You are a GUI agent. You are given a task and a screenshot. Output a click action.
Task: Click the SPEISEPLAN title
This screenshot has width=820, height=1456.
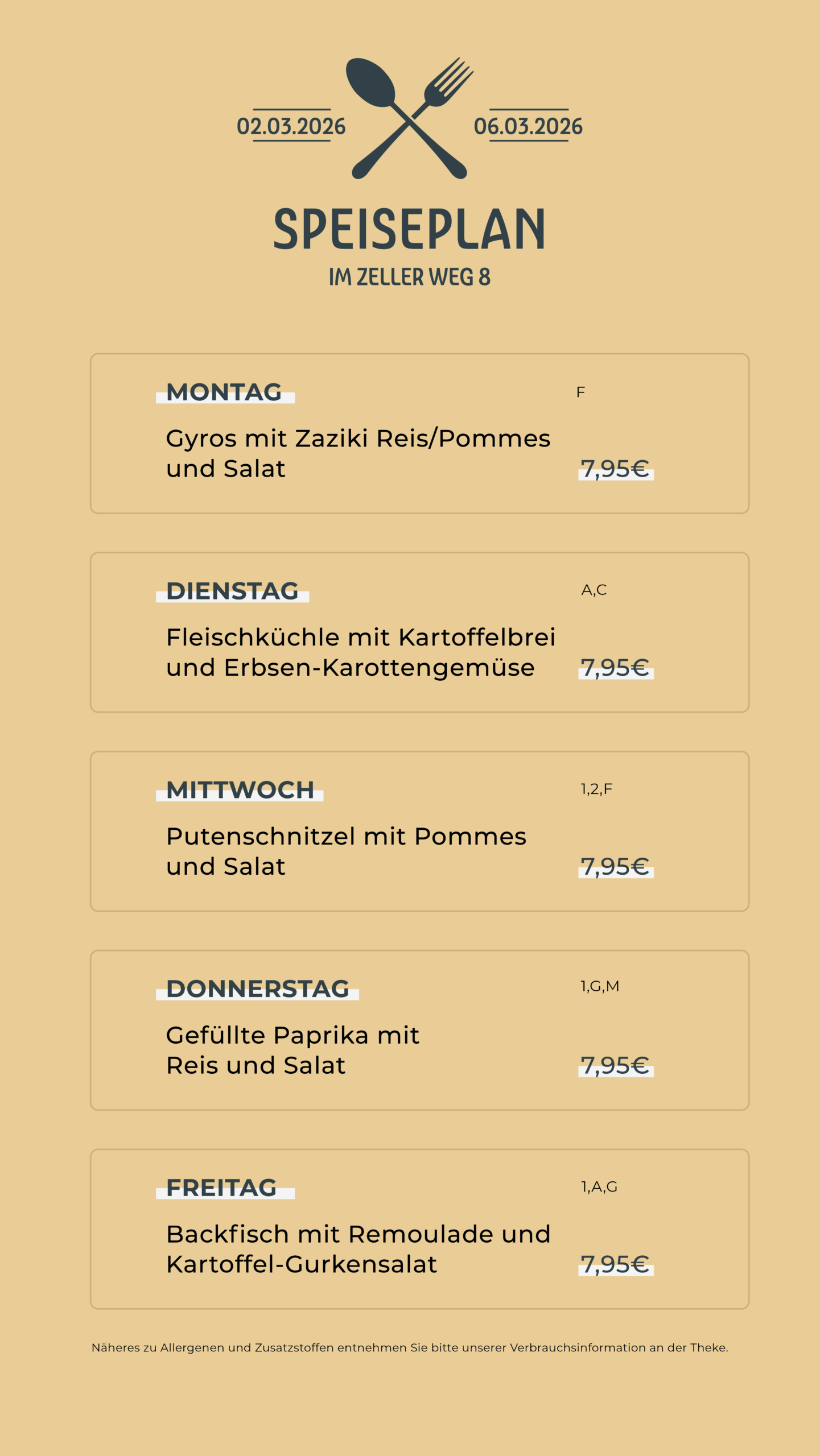[410, 229]
